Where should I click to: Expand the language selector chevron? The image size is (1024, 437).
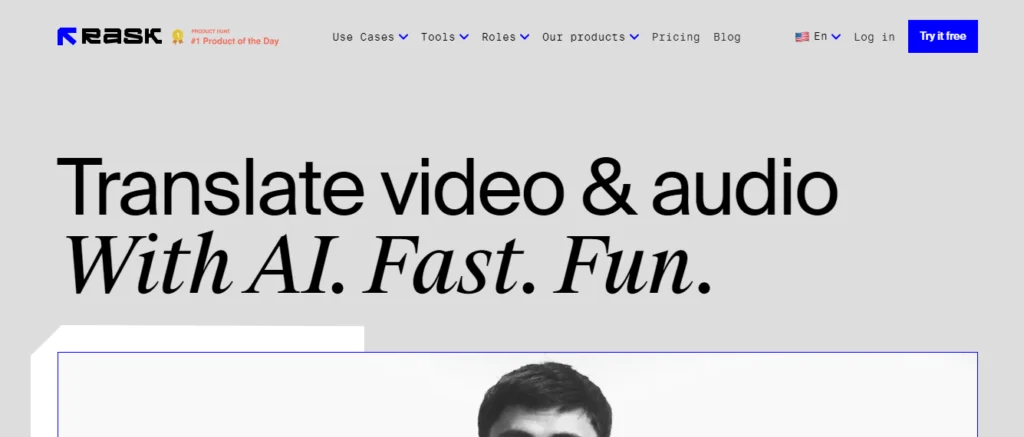pyautogui.click(x=836, y=37)
